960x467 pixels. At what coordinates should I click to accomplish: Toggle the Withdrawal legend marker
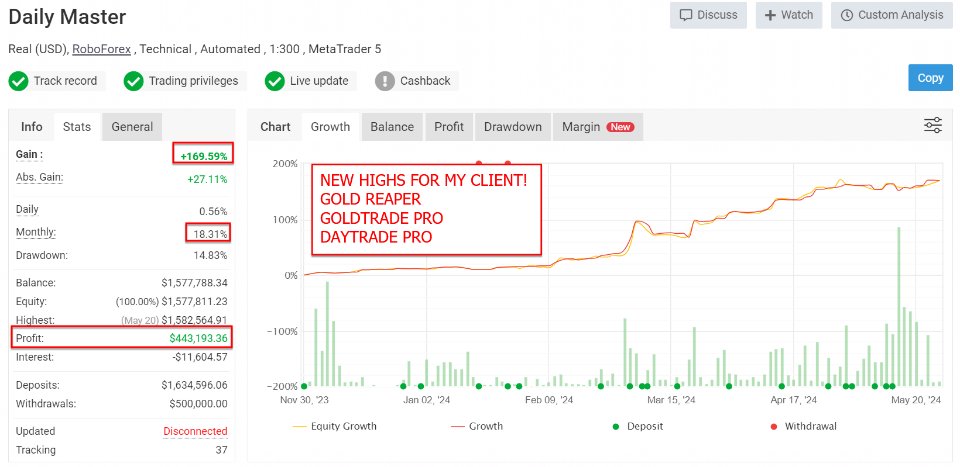coord(803,426)
